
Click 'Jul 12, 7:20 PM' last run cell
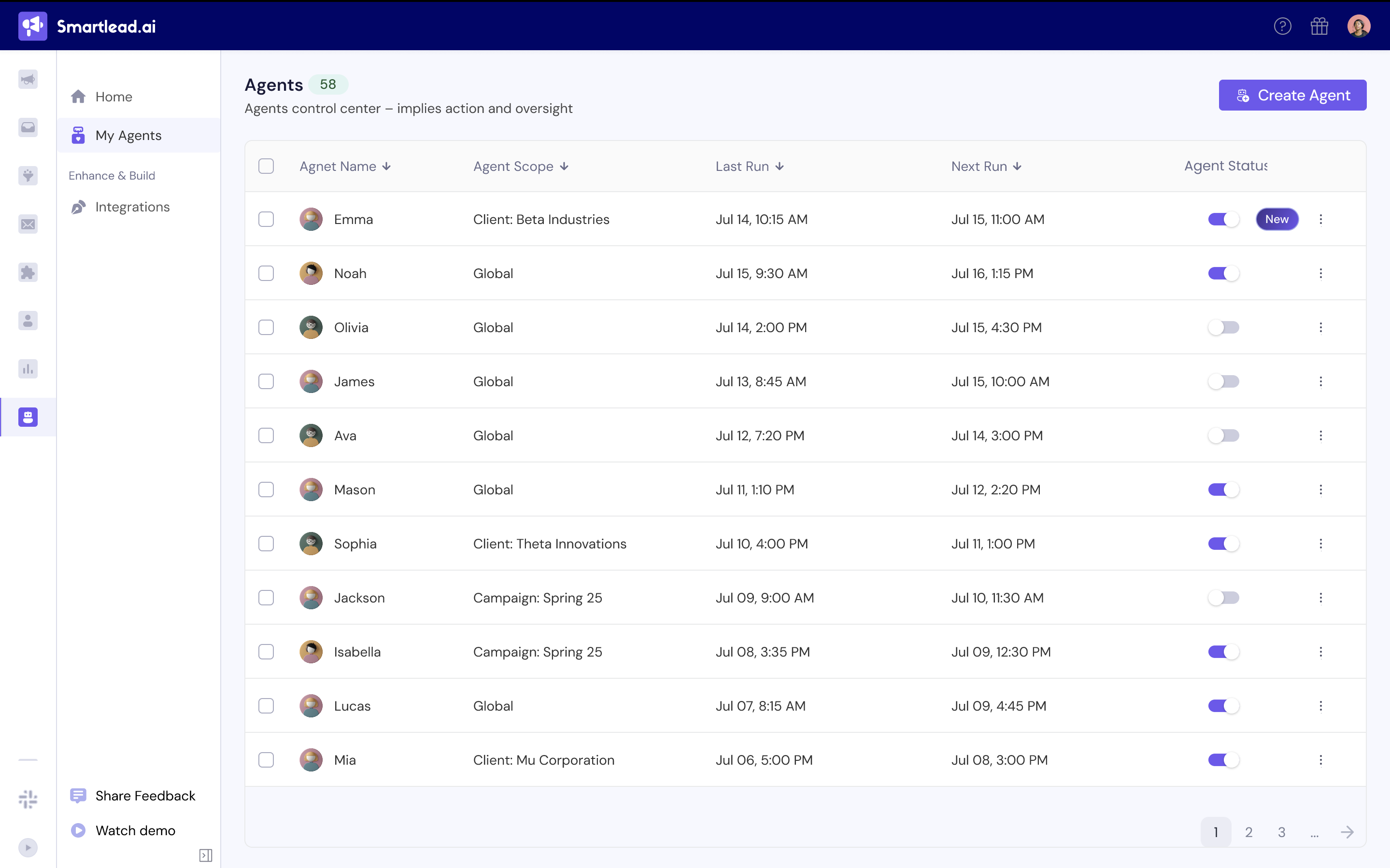(x=760, y=436)
